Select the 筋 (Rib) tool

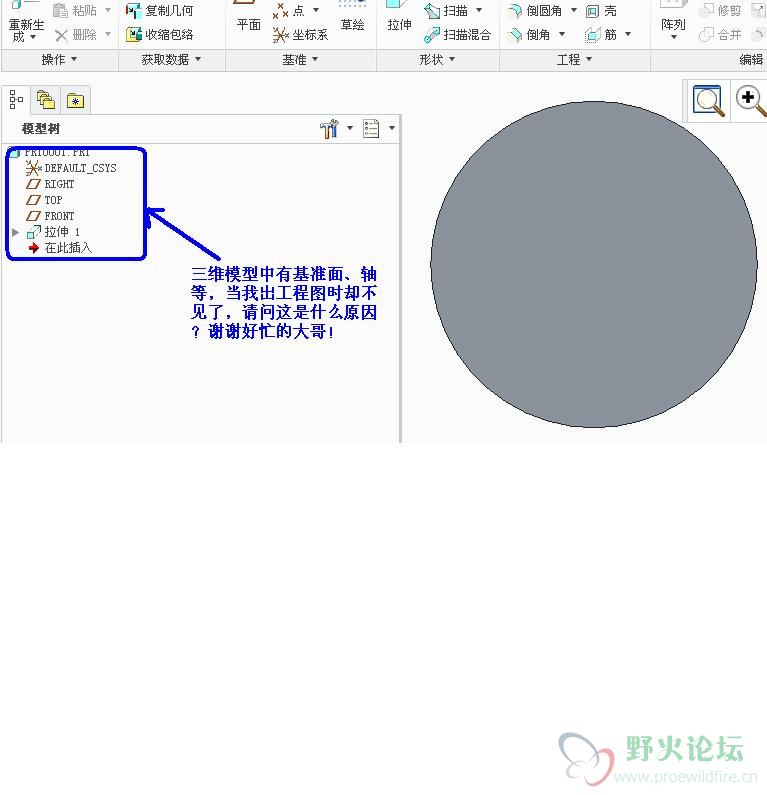(x=601, y=34)
